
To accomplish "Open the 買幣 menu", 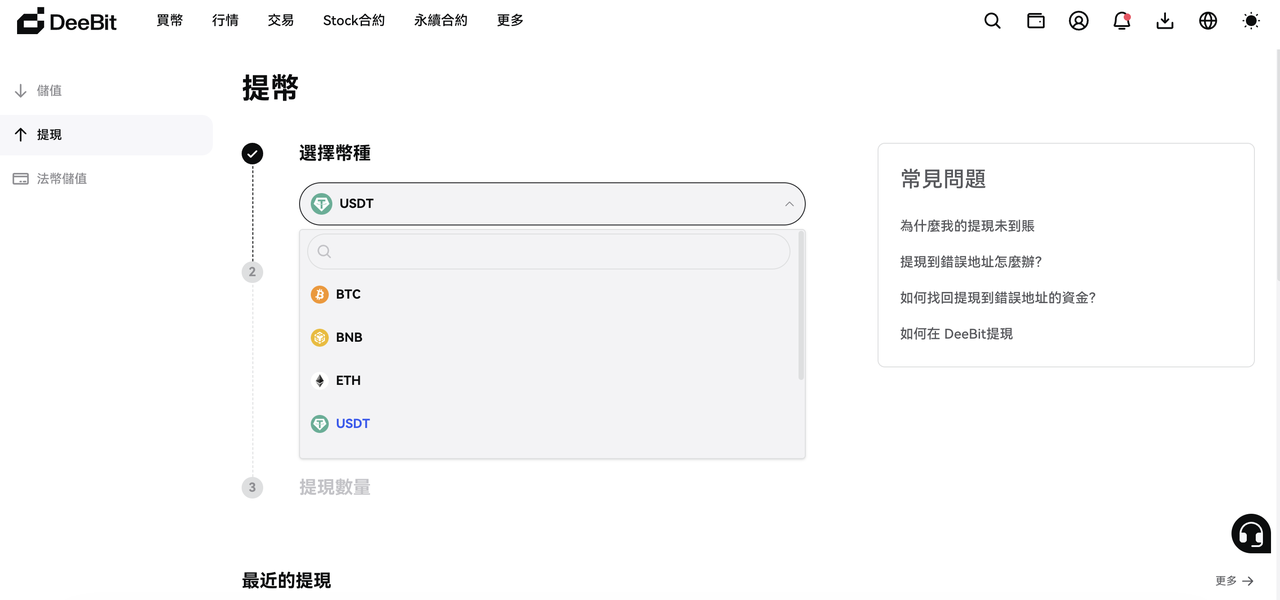I will pyautogui.click(x=170, y=20).
